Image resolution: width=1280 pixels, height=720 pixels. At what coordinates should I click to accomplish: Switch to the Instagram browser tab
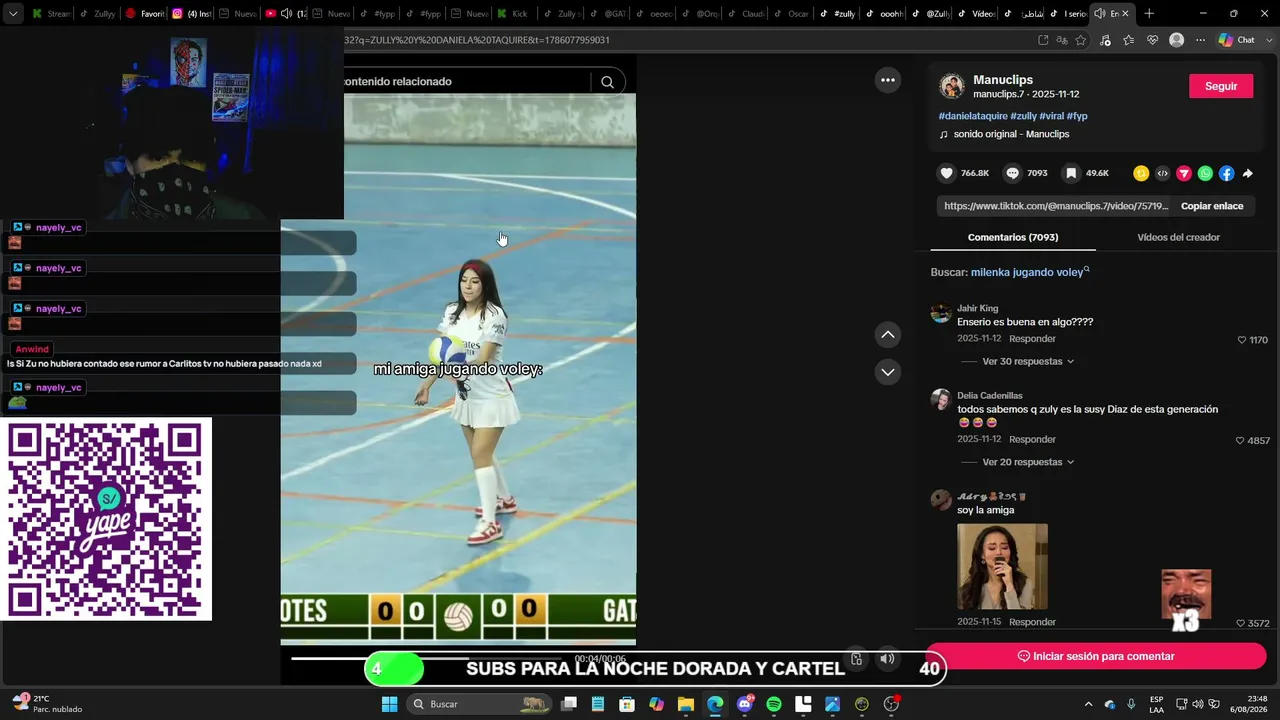(191, 14)
